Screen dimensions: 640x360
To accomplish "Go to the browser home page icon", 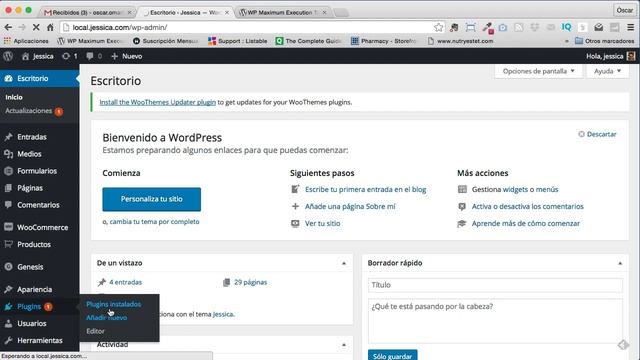I will tap(50, 27).
